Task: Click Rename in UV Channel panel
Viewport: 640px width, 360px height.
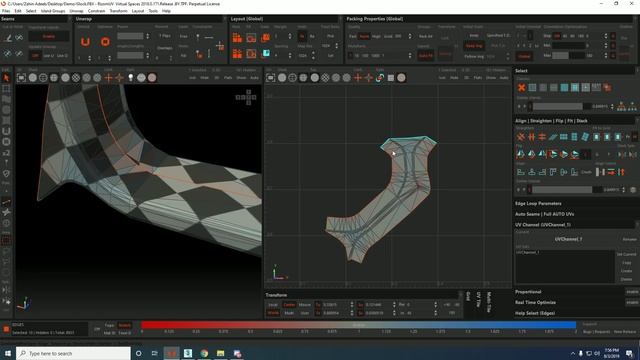Action: tap(629, 240)
